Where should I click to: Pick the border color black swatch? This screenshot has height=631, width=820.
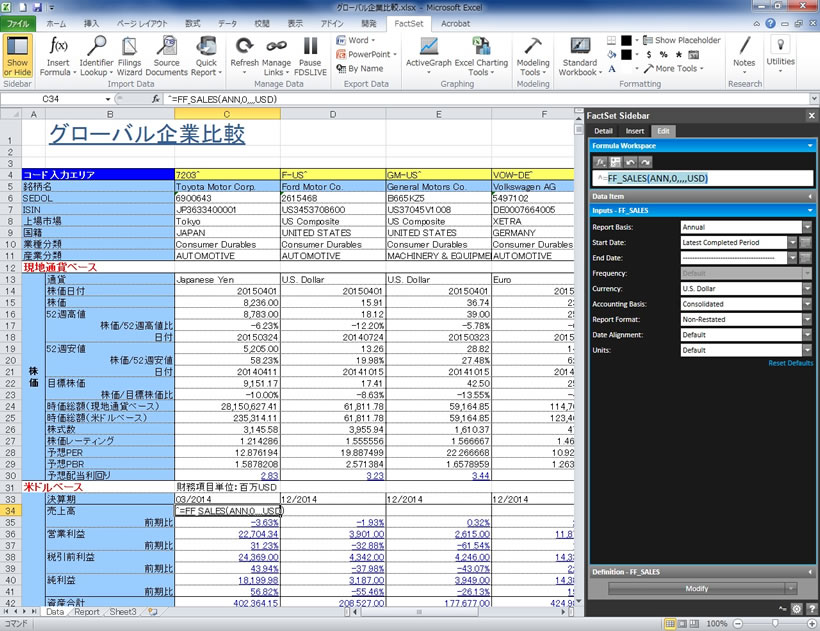click(626, 40)
